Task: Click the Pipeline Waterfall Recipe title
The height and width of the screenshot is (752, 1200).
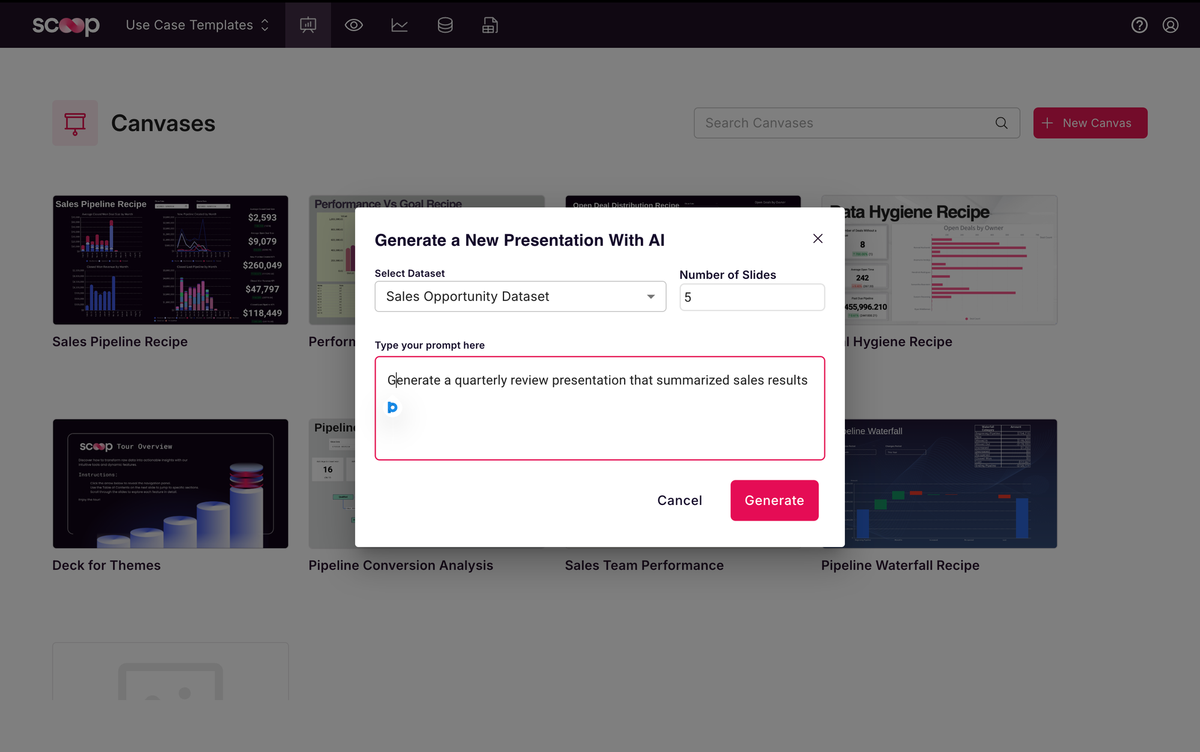Action: click(900, 566)
